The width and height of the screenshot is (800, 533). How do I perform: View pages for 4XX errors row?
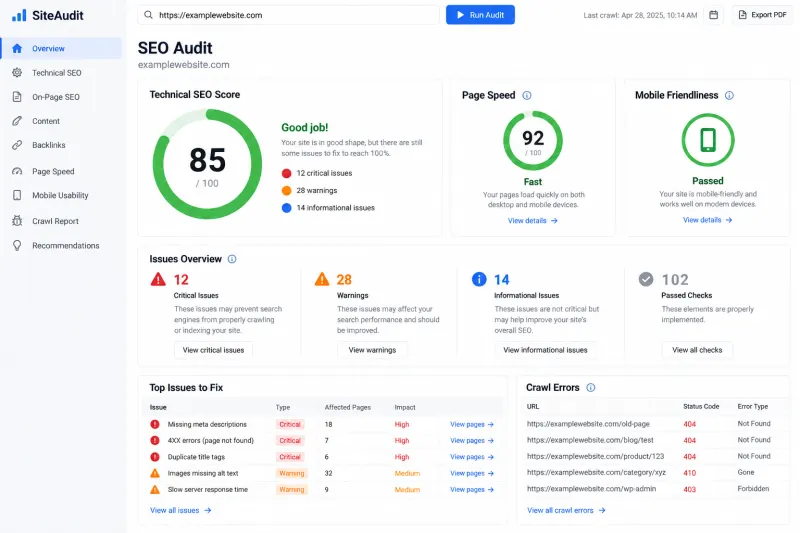(472, 440)
